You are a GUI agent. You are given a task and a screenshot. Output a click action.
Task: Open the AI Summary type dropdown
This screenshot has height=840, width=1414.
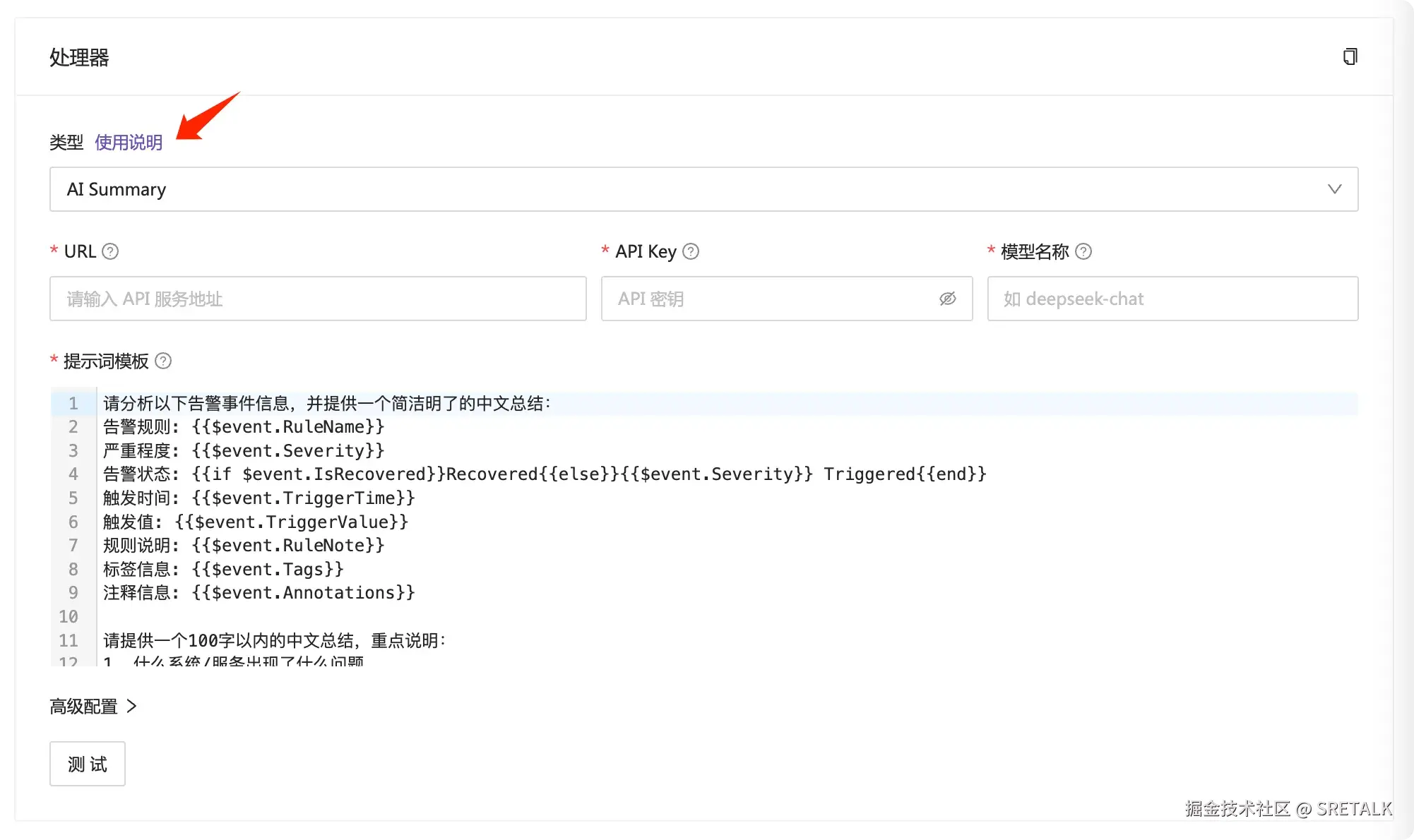click(703, 189)
